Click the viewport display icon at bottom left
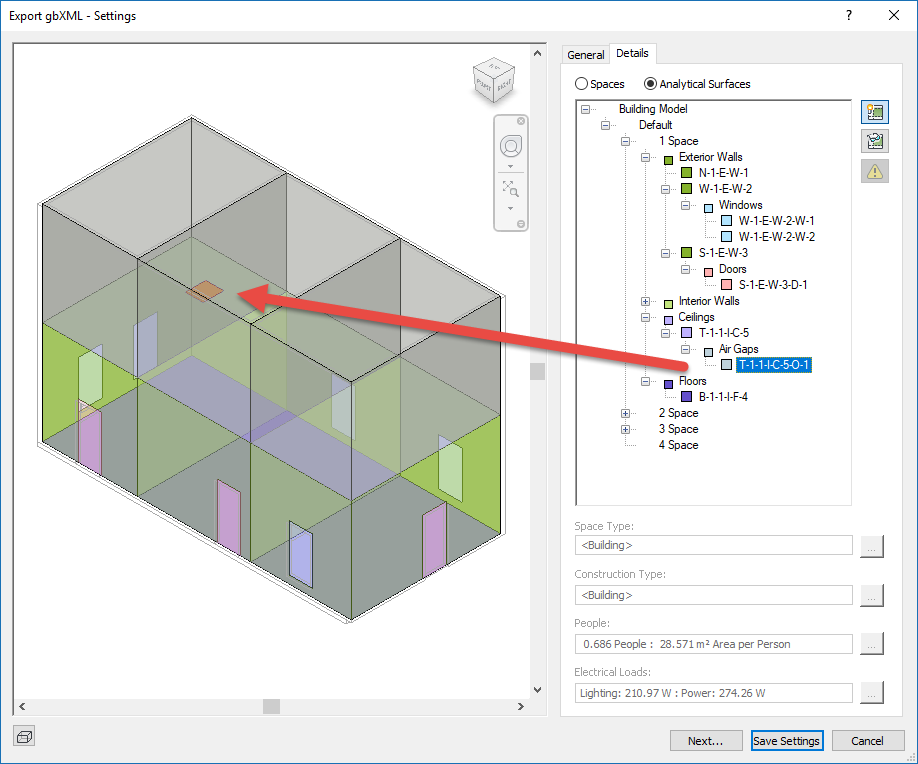The height and width of the screenshot is (764, 918). click(23, 736)
